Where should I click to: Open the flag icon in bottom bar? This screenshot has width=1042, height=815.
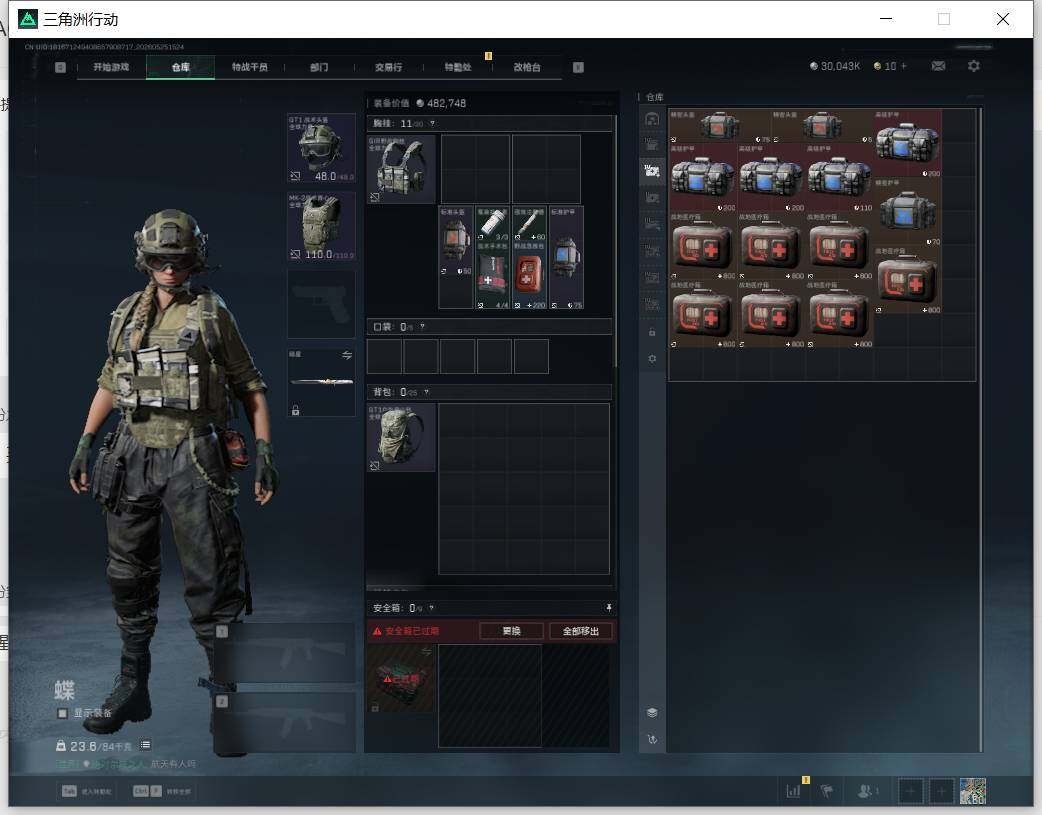pos(827,791)
